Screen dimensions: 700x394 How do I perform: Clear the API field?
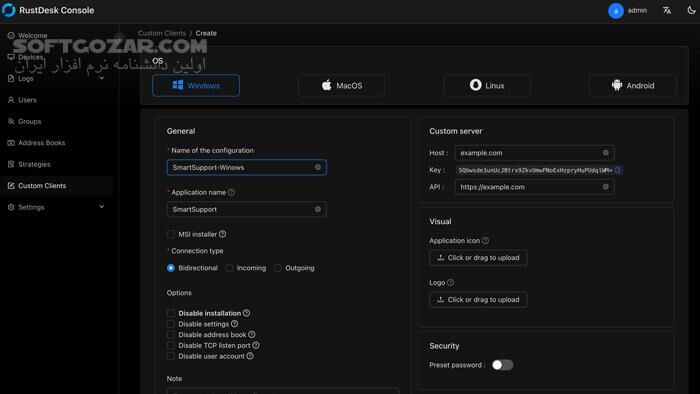point(605,187)
